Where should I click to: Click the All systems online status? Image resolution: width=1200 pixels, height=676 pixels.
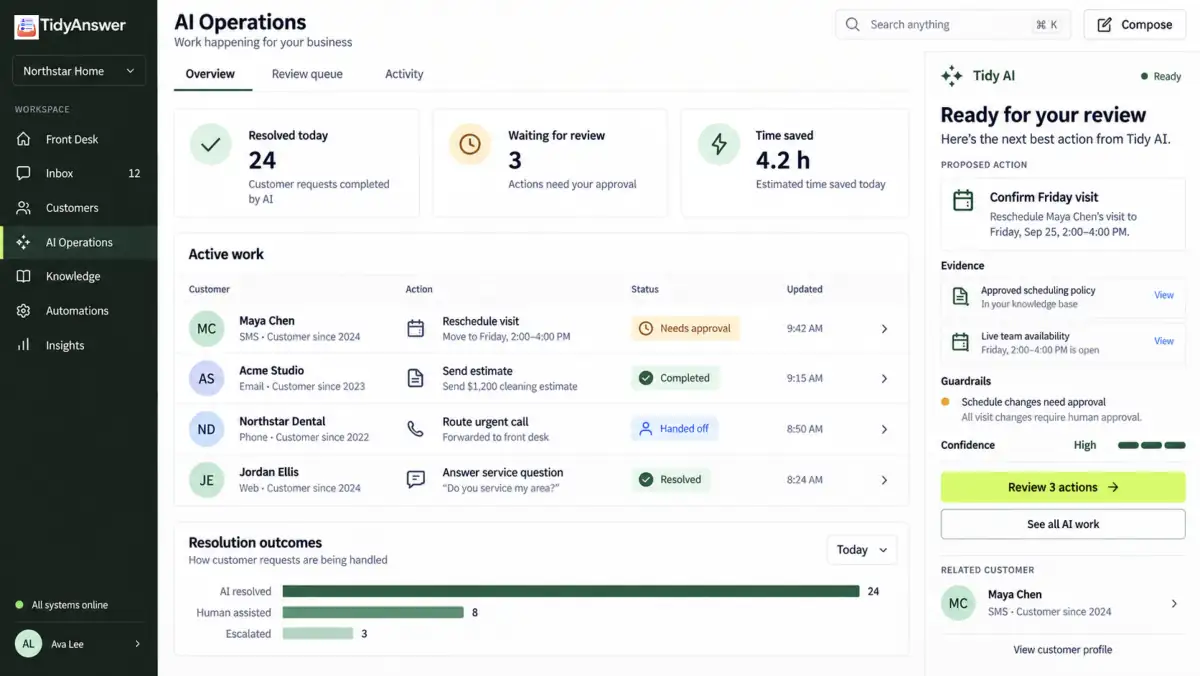pyautogui.click(x=62, y=605)
